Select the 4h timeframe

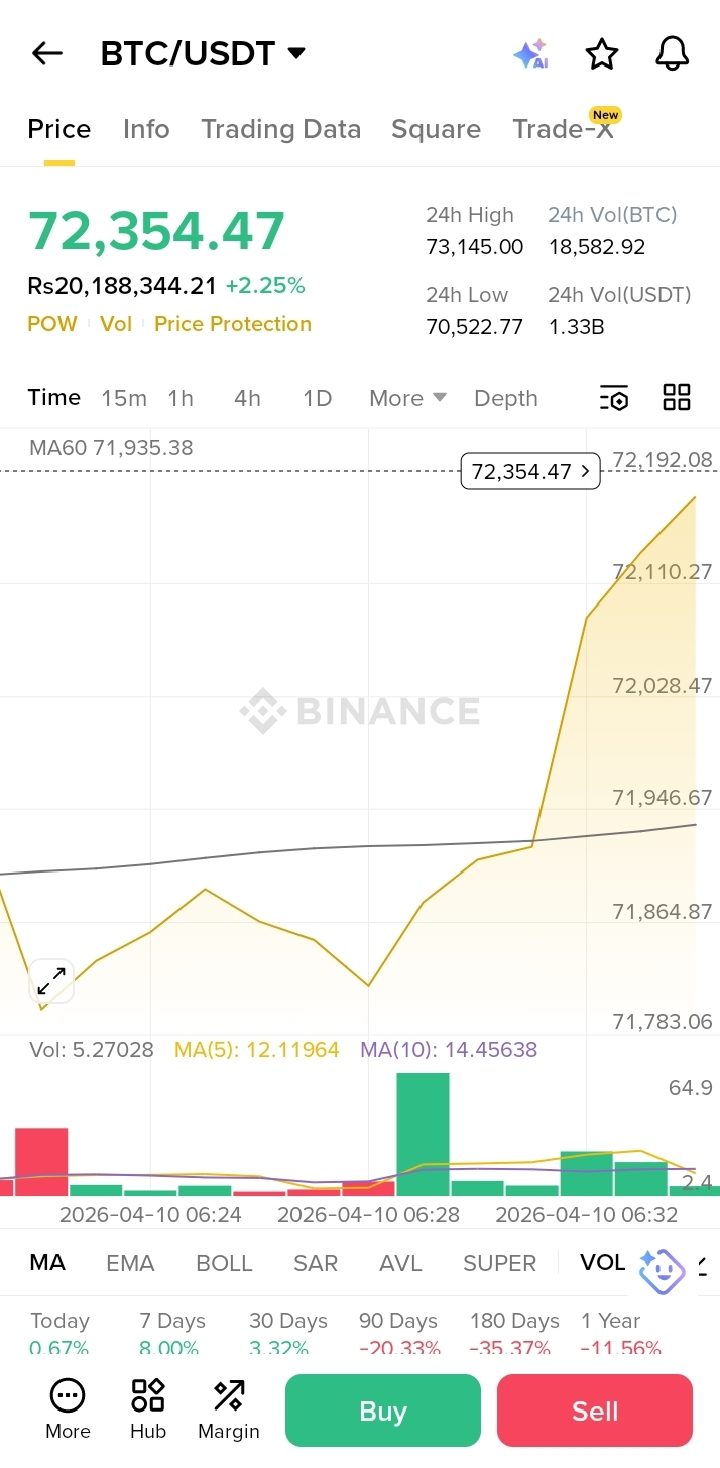pos(247,398)
